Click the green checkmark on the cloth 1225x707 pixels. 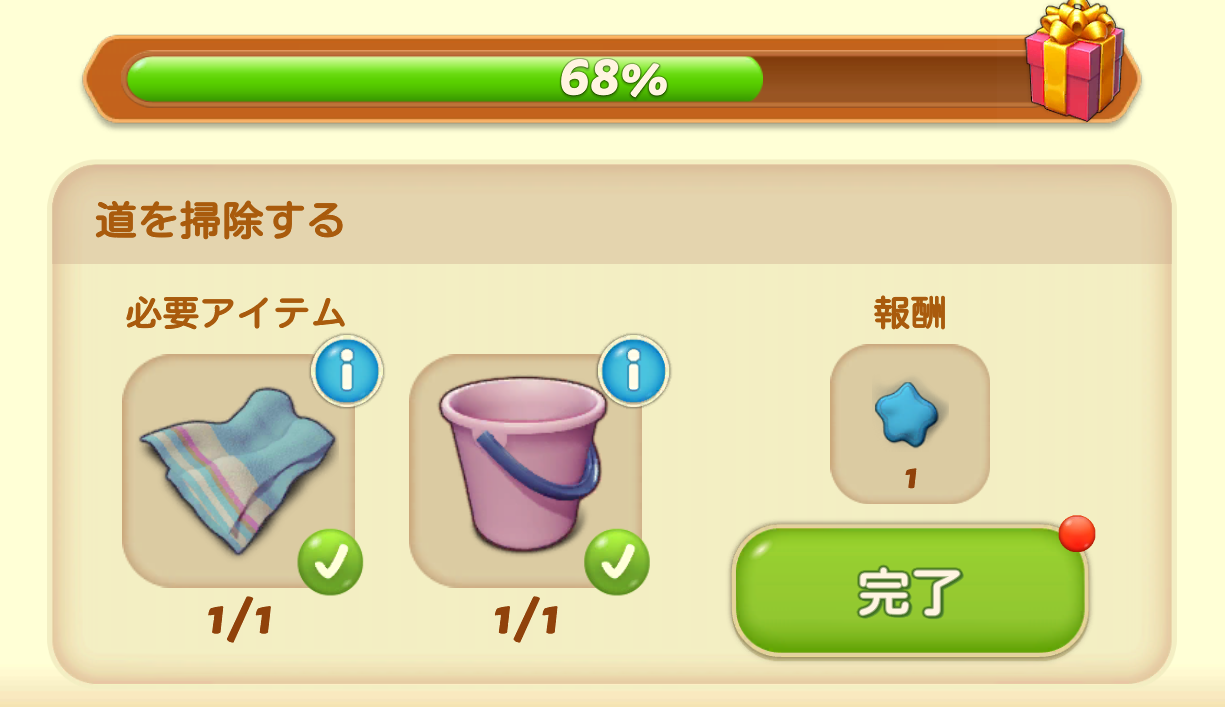click(x=331, y=562)
